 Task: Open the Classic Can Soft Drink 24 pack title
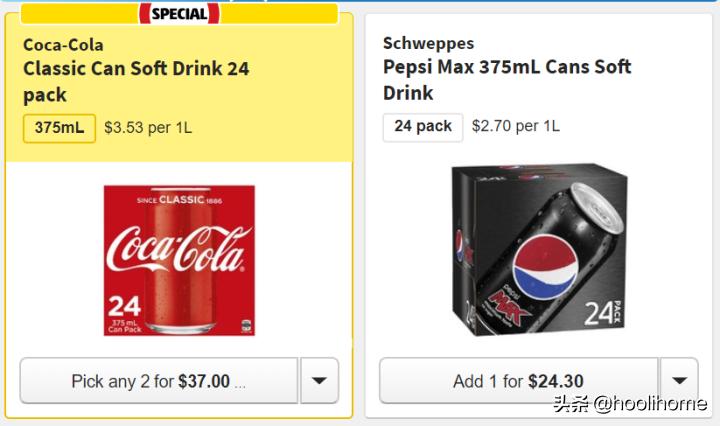(x=136, y=81)
